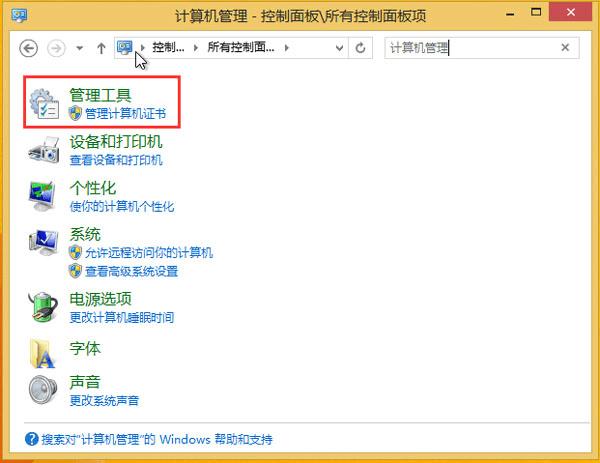Click the window title bar system icon
The width and height of the screenshot is (600, 463).
pyautogui.click(x=19, y=16)
